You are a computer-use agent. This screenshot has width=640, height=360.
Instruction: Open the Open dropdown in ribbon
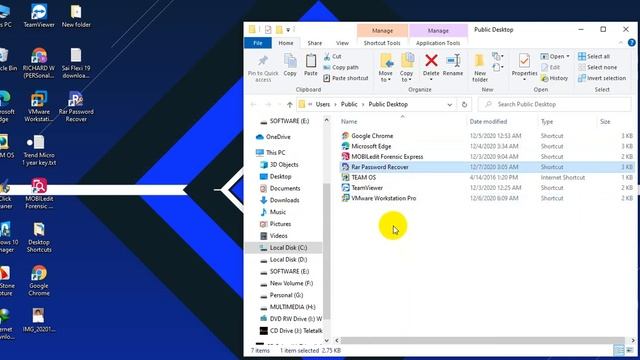click(555, 56)
